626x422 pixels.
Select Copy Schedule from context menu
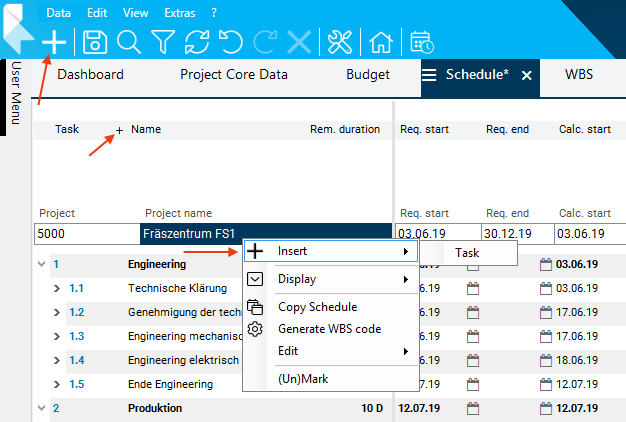[x=317, y=307]
